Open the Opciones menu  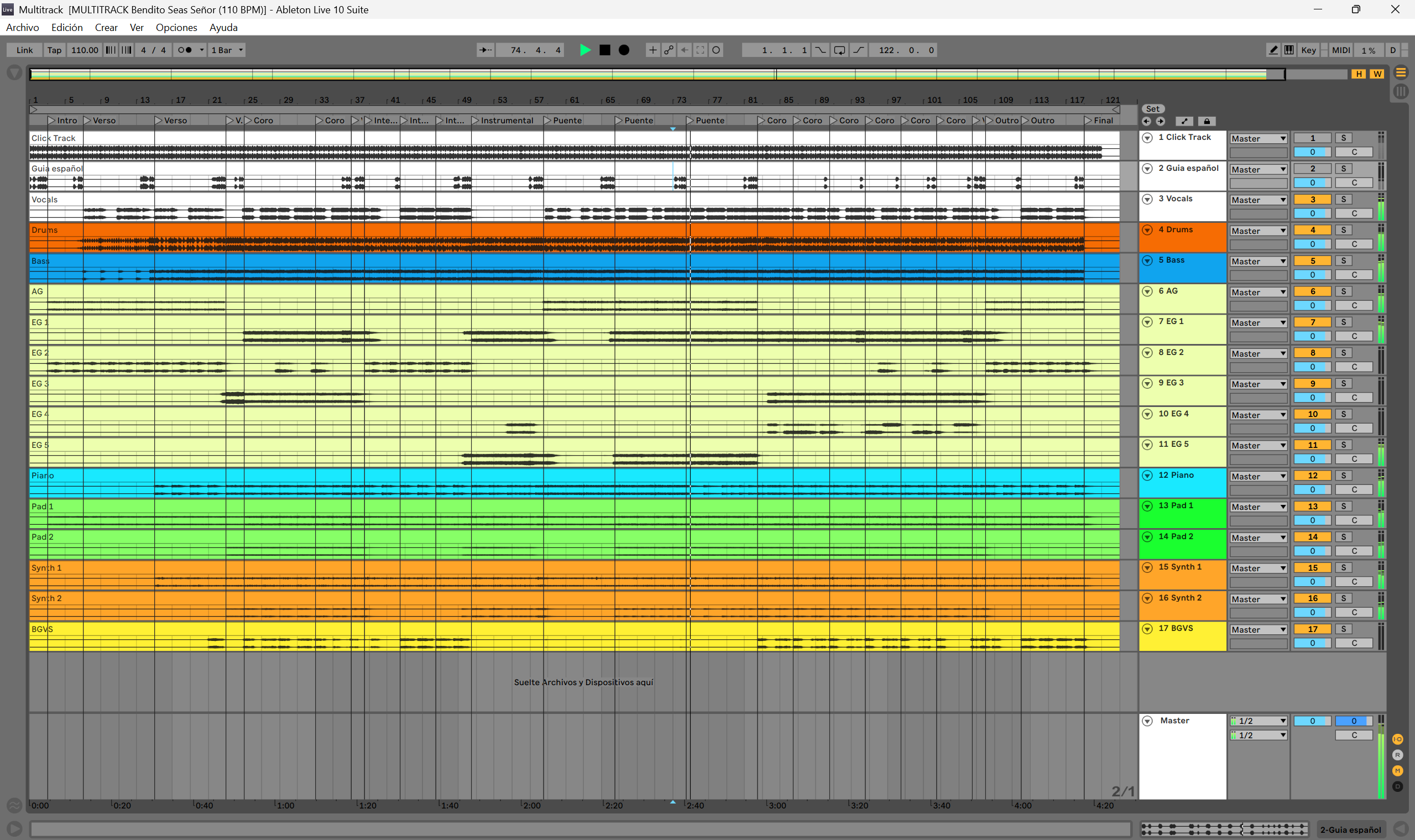coord(176,27)
